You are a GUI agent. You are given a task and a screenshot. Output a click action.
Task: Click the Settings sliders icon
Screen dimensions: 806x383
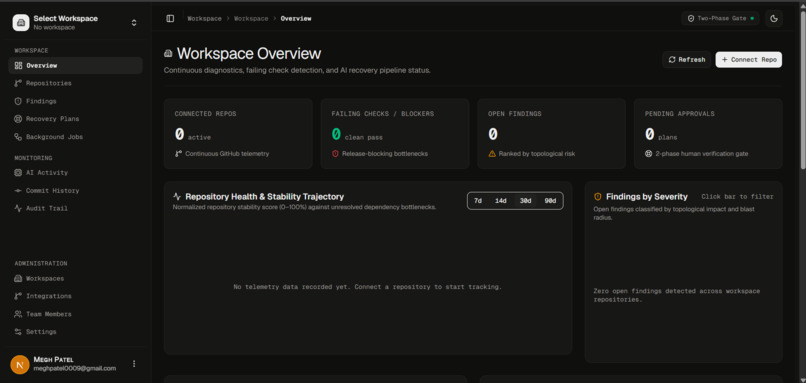coord(19,332)
